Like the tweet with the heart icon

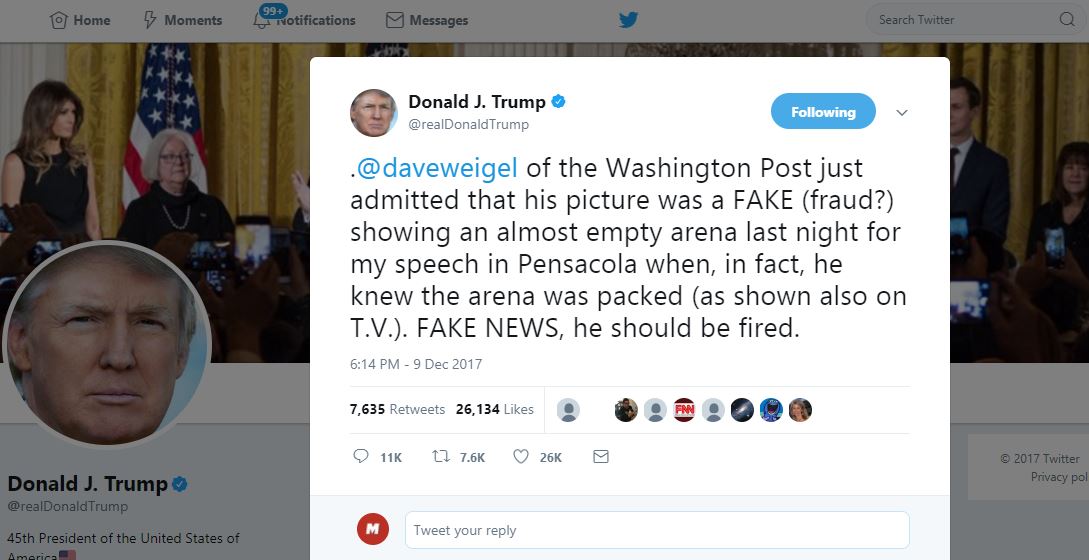(521, 456)
